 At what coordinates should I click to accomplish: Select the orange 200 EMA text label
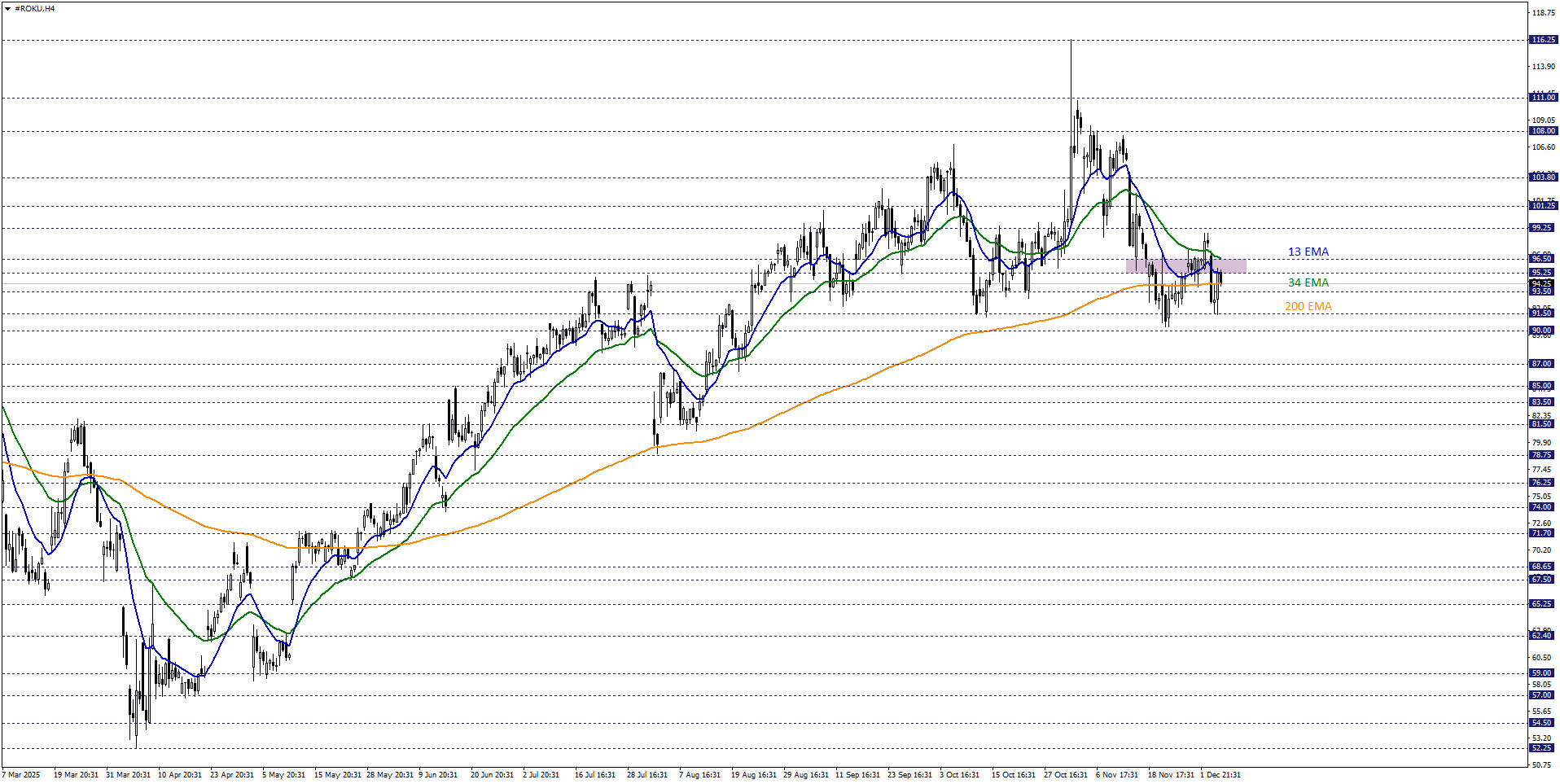point(1308,307)
